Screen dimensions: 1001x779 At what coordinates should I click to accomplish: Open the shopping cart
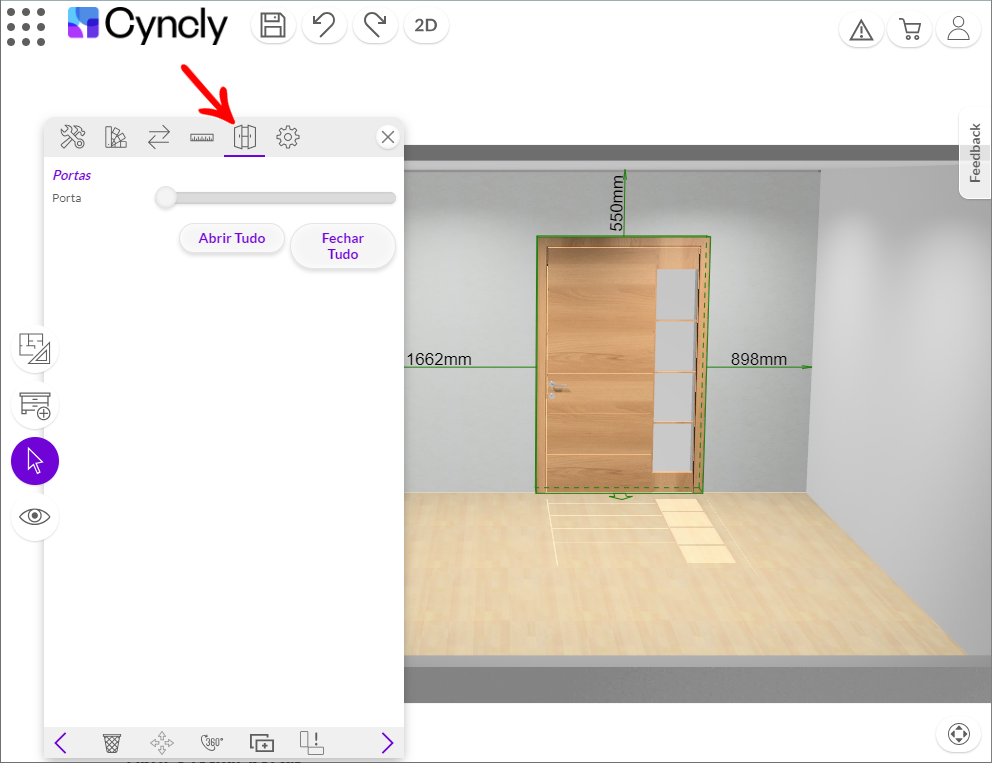click(910, 29)
